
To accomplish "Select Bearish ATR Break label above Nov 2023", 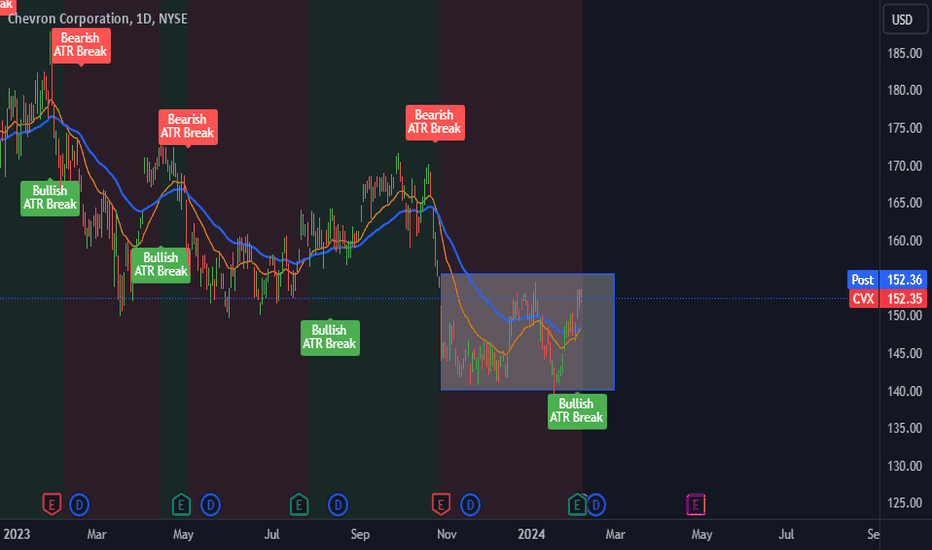I will (435, 122).
